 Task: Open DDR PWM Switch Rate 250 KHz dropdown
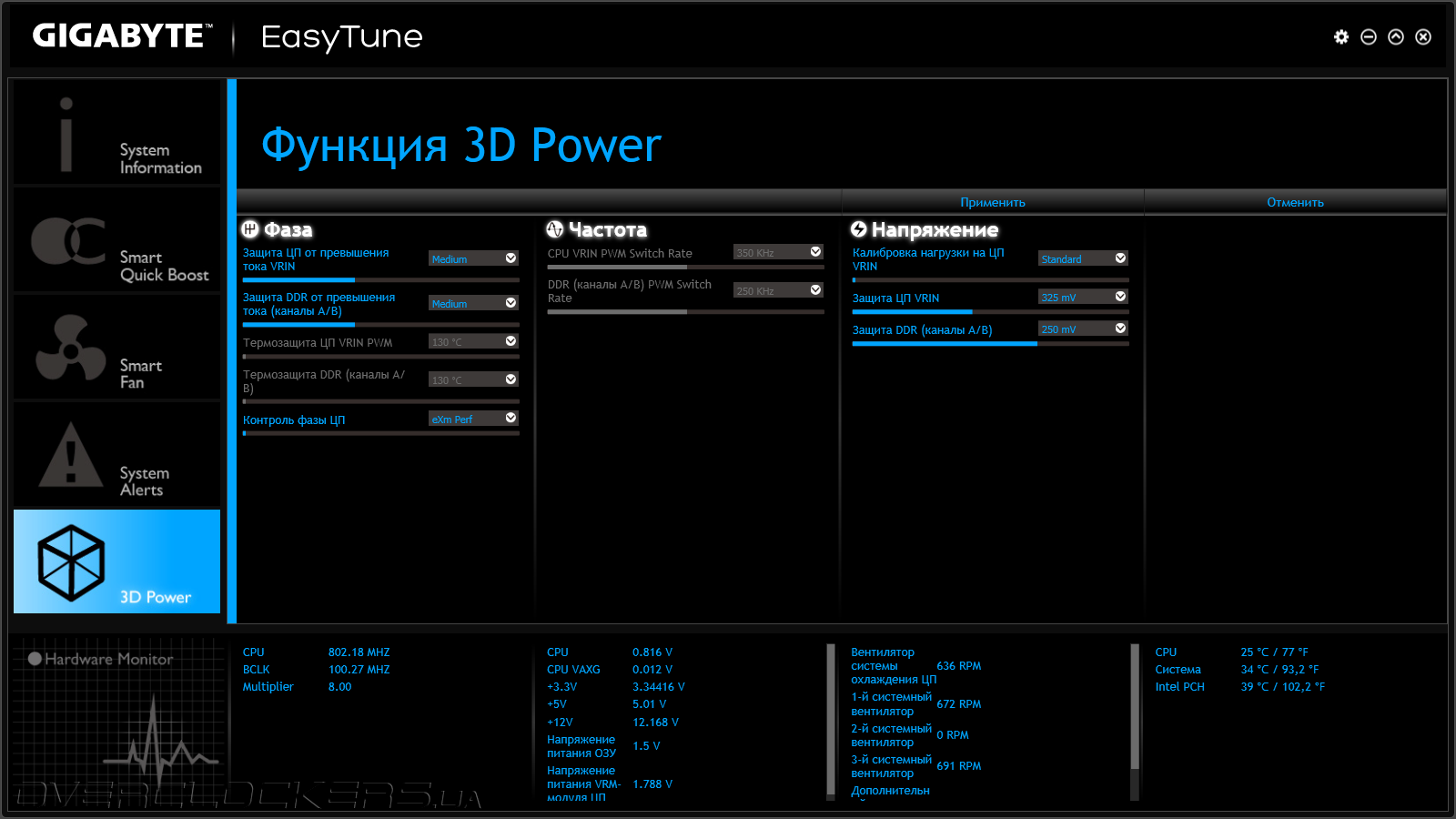click(778, 290)
